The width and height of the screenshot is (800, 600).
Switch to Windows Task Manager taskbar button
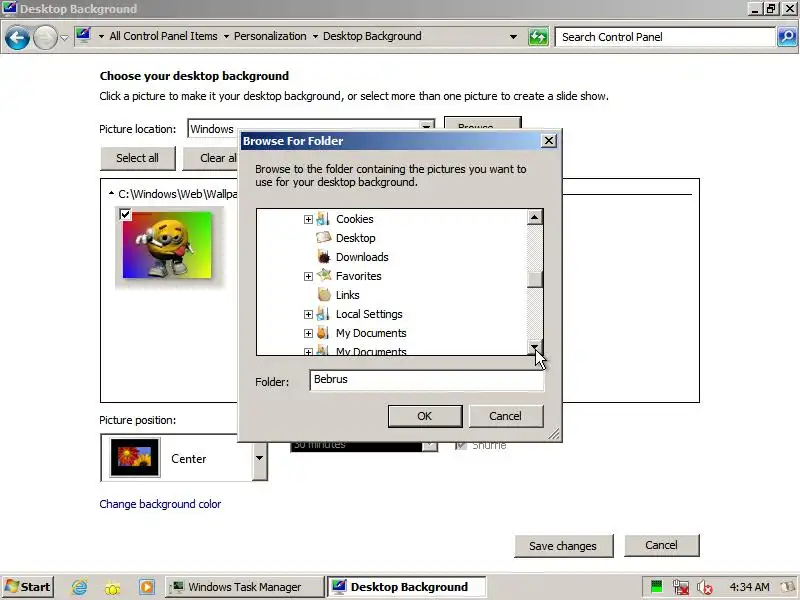click(x=244, y=587)
